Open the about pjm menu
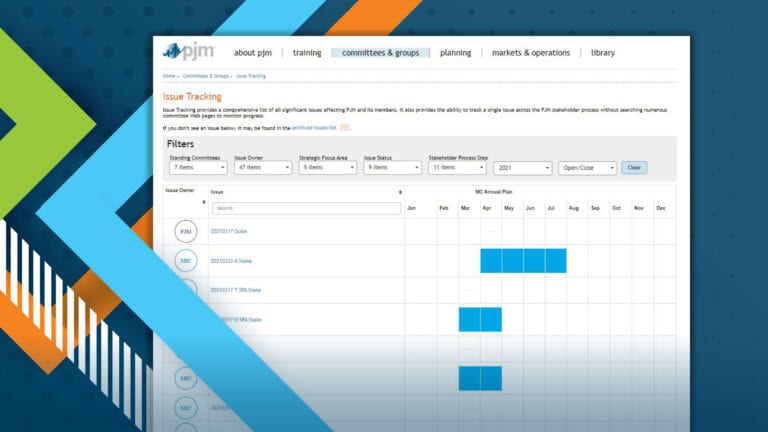Image resolution: width=768 pixels, height=432 pixels. (253, 52)
